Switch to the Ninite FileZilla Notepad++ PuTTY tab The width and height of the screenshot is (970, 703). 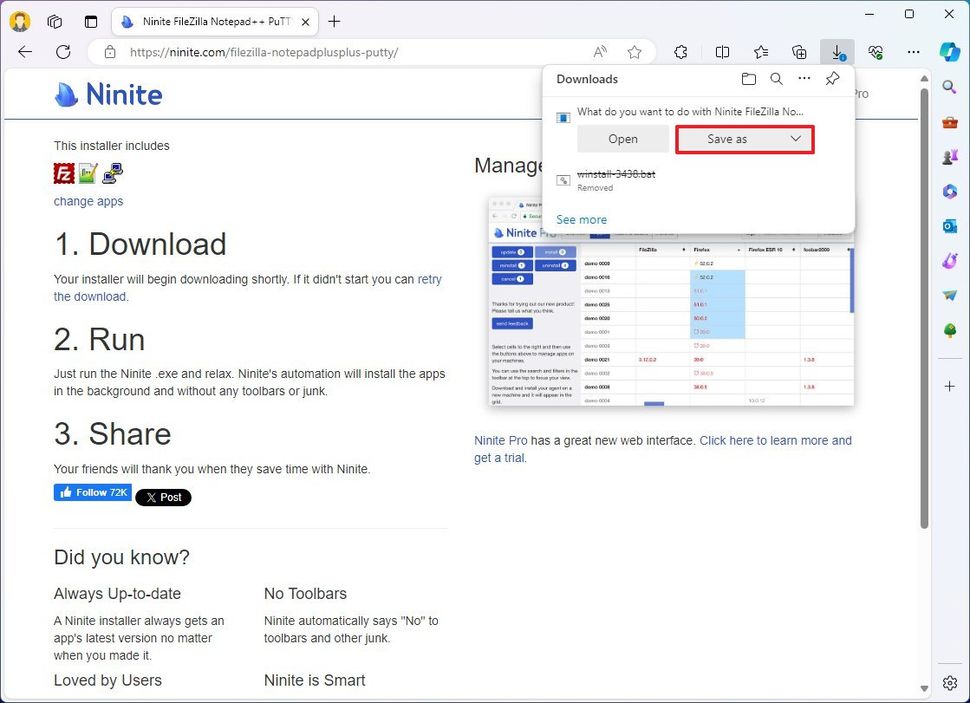[213, 21]
